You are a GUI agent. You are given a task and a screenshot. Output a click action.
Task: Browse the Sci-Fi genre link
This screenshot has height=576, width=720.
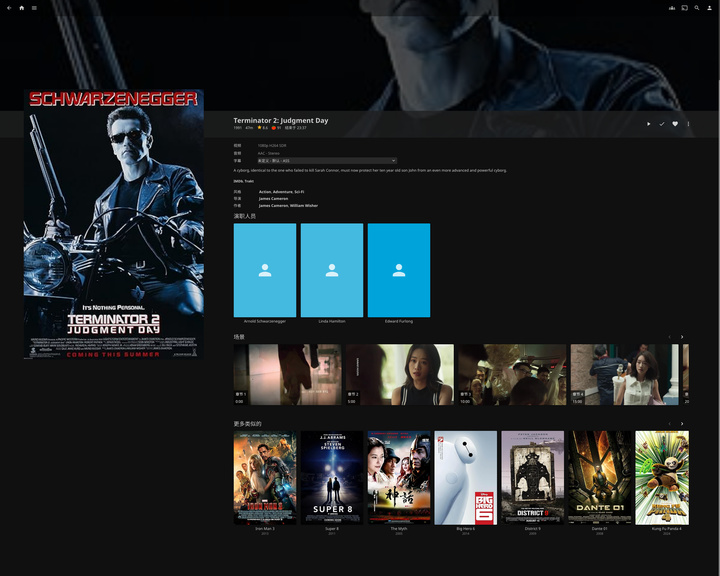tap(299, 192)
